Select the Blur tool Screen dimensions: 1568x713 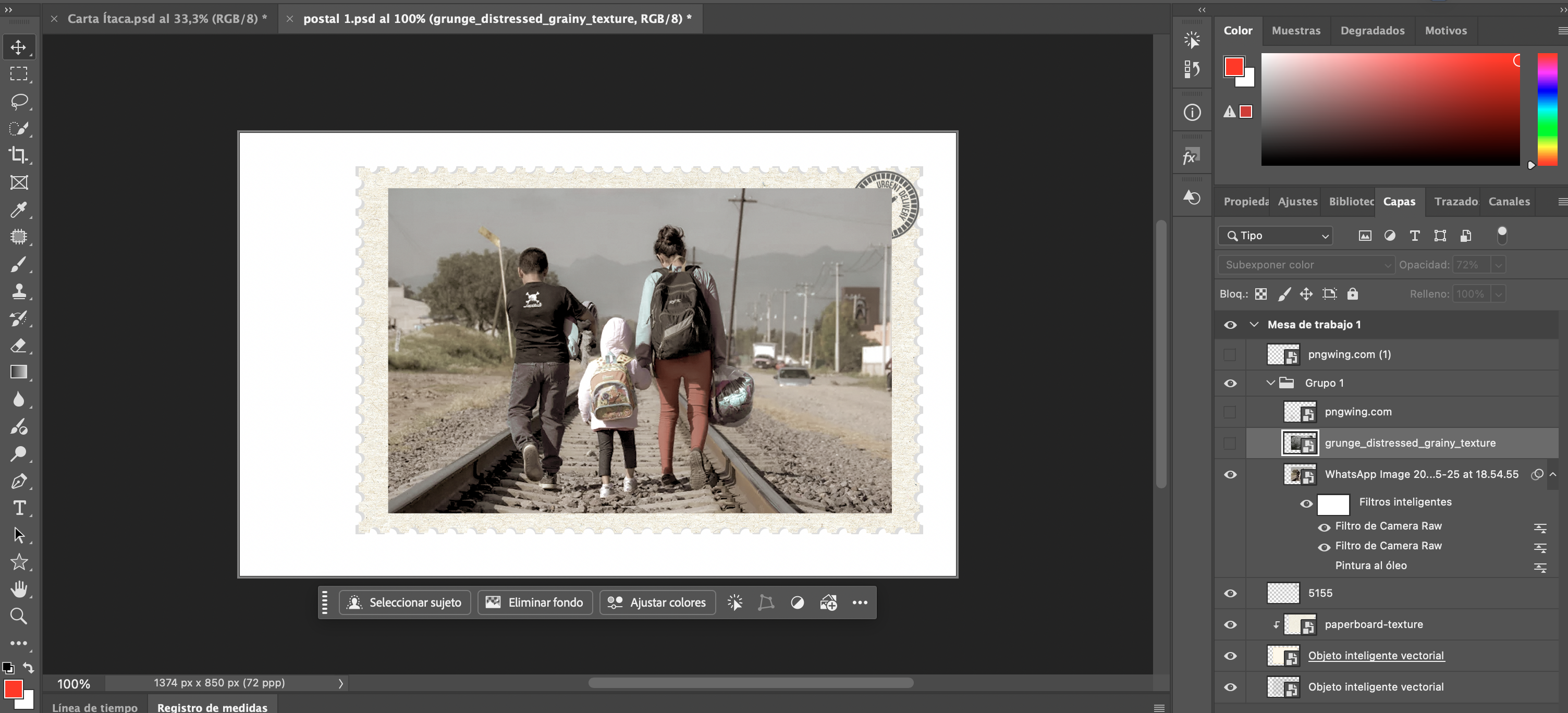click(19, 399)
